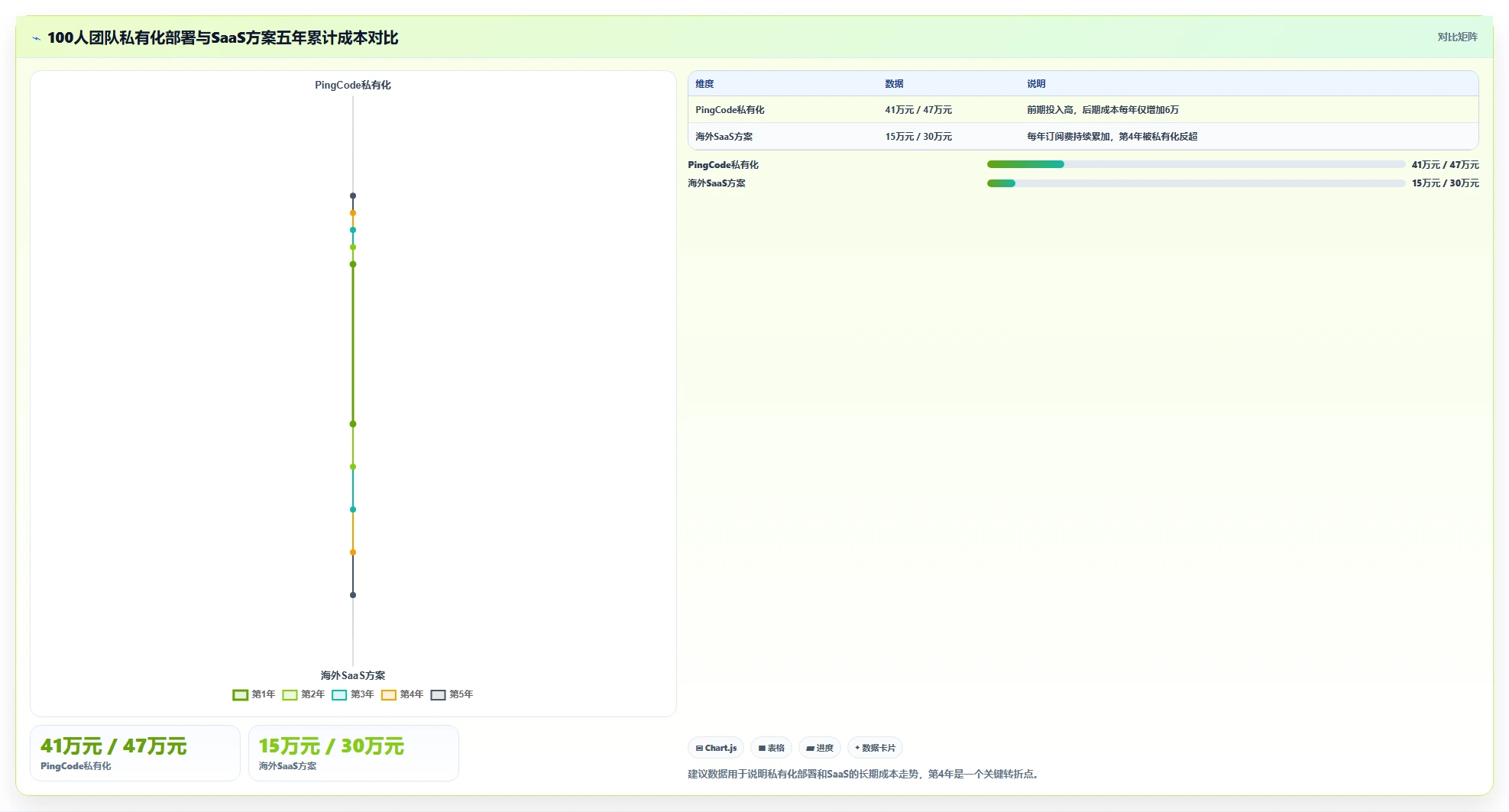
Task: Click the 海外SaaS方案 axis label below the chart
Action: coord(353,675)
